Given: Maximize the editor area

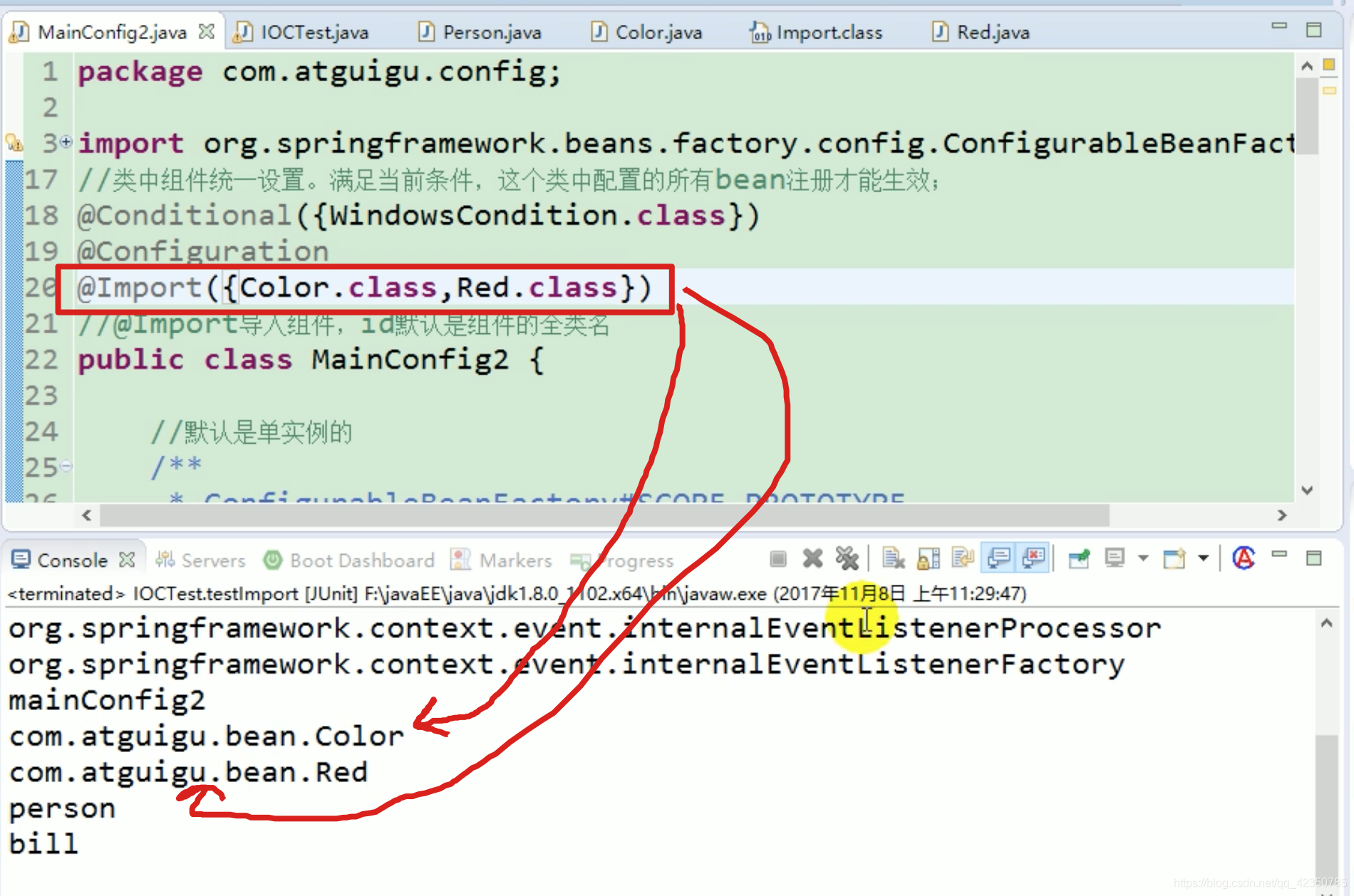Looking at the screenshot, I should point(1314,30).
